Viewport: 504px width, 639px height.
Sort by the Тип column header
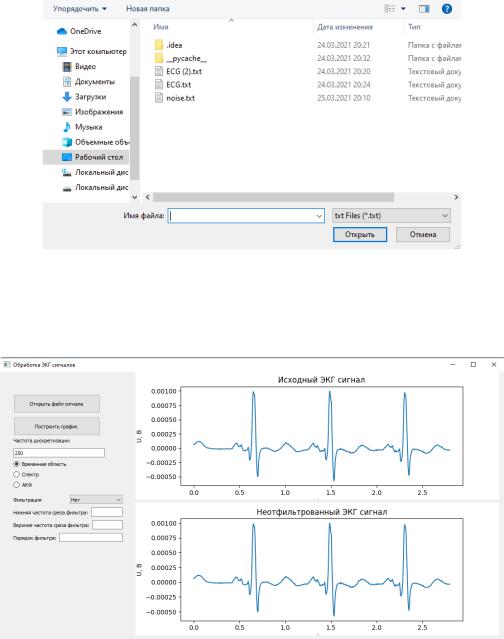coord(414,27)
